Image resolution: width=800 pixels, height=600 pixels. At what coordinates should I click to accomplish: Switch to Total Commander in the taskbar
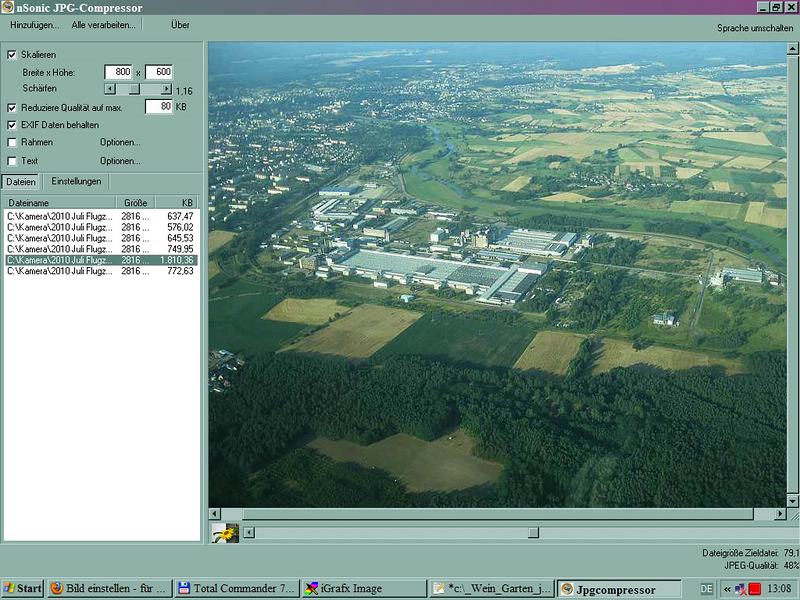click(235, 588)
